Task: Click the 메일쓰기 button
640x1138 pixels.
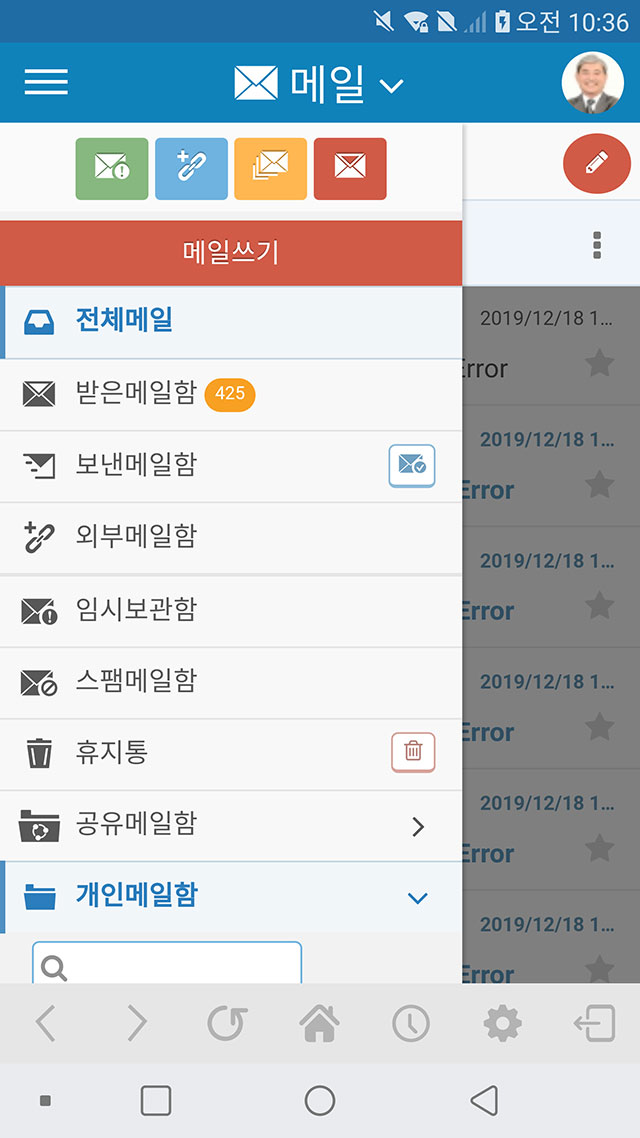Action: pyautogui.click(x=231, y=253)
